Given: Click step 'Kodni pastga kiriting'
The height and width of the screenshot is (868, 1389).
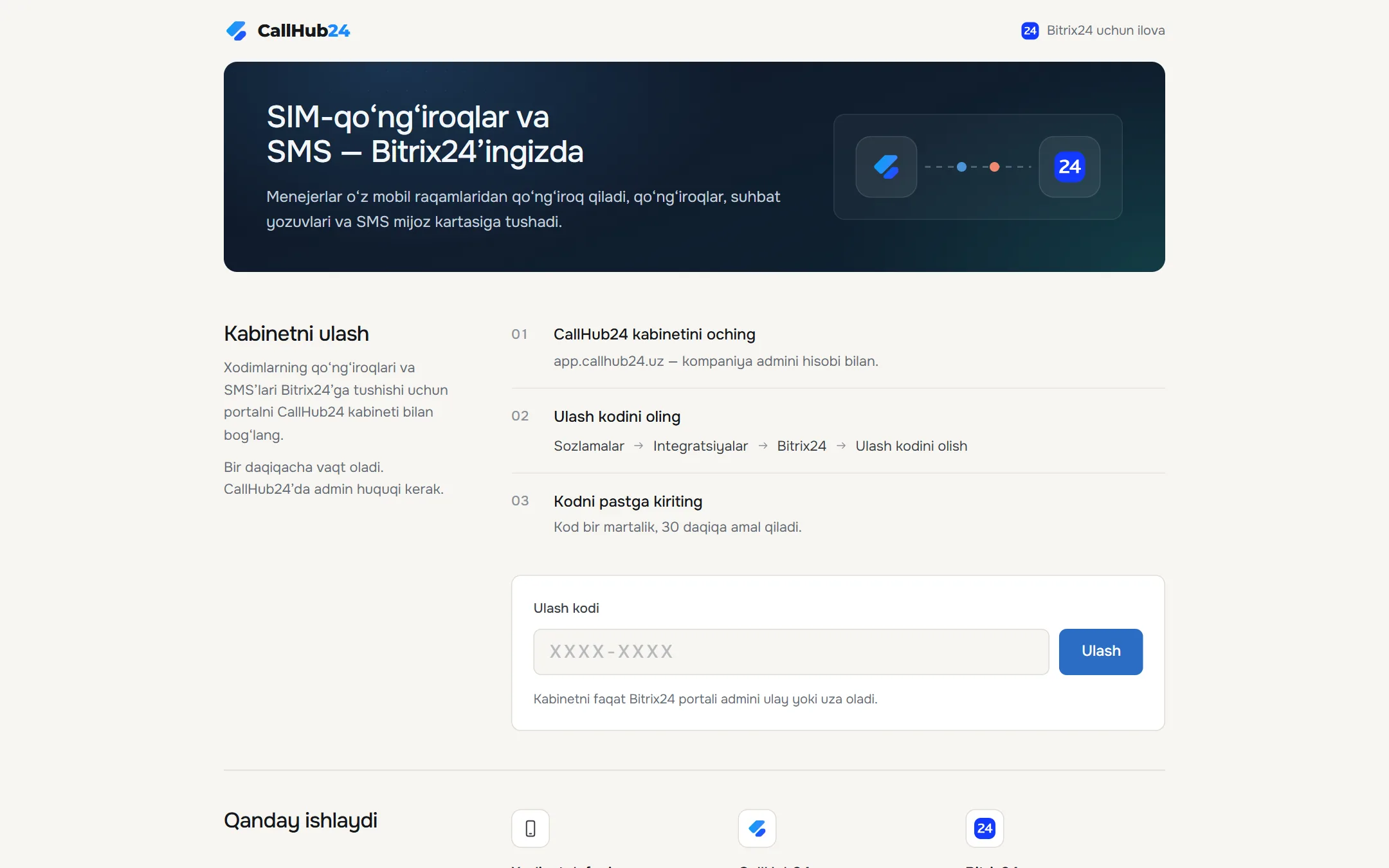Looking at the screenshot, I should click(x=628, y=502).
